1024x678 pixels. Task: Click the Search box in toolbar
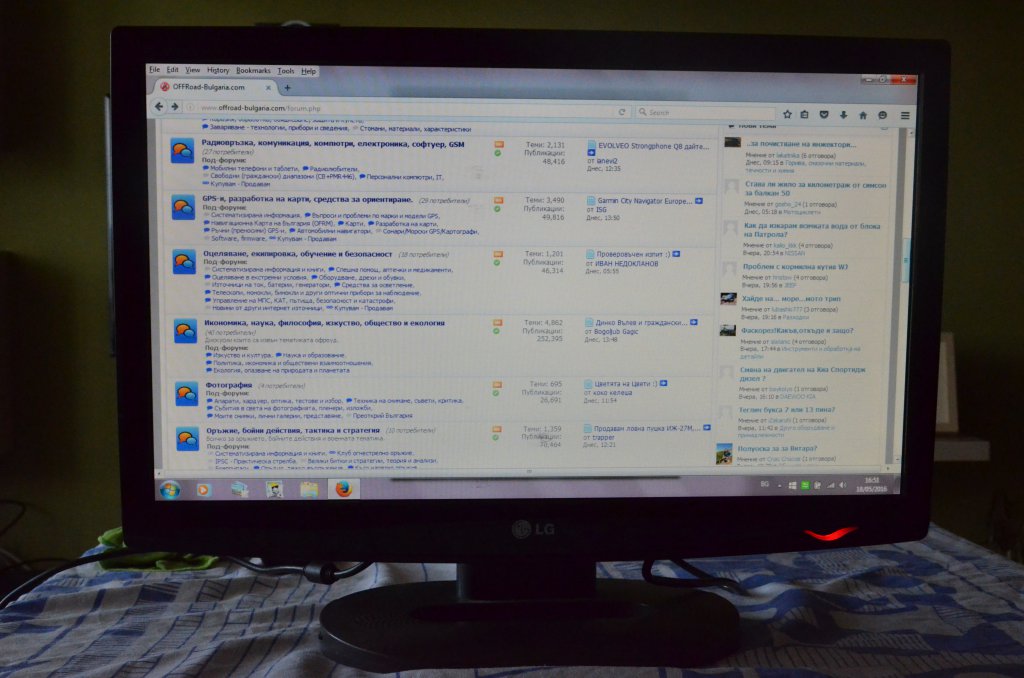(x=705, y=112)
